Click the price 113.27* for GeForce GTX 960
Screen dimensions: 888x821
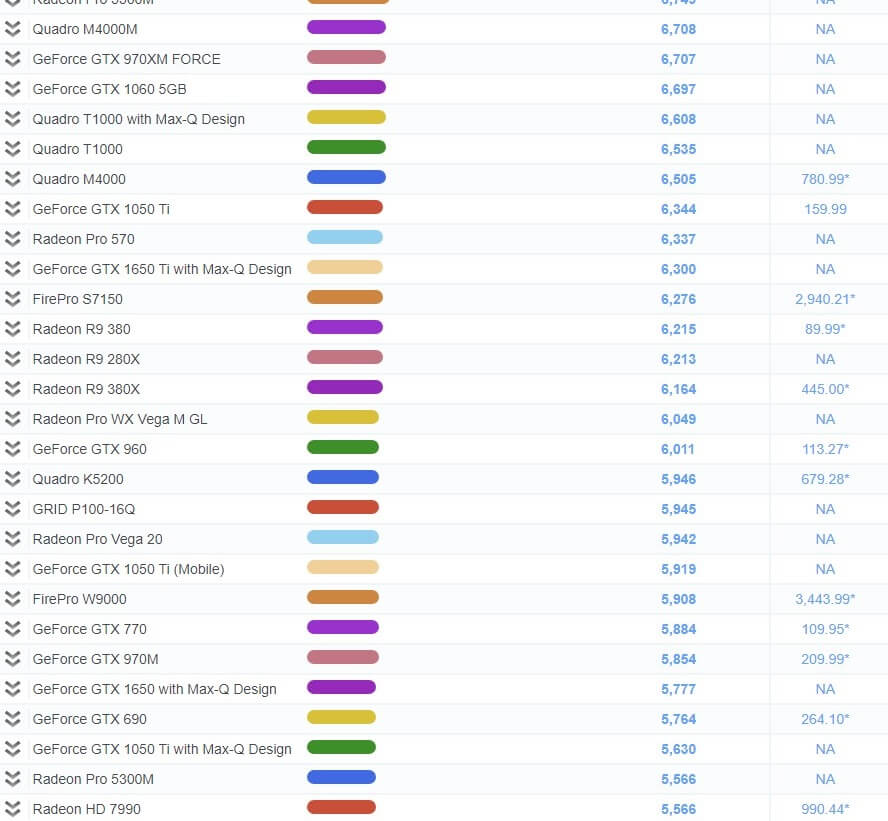(825, 450)
